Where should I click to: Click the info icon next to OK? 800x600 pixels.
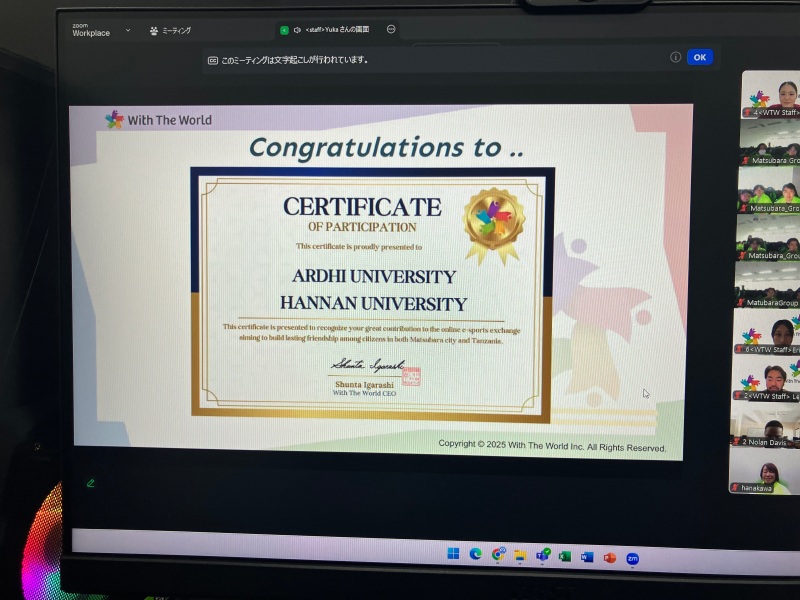point(676,57)
